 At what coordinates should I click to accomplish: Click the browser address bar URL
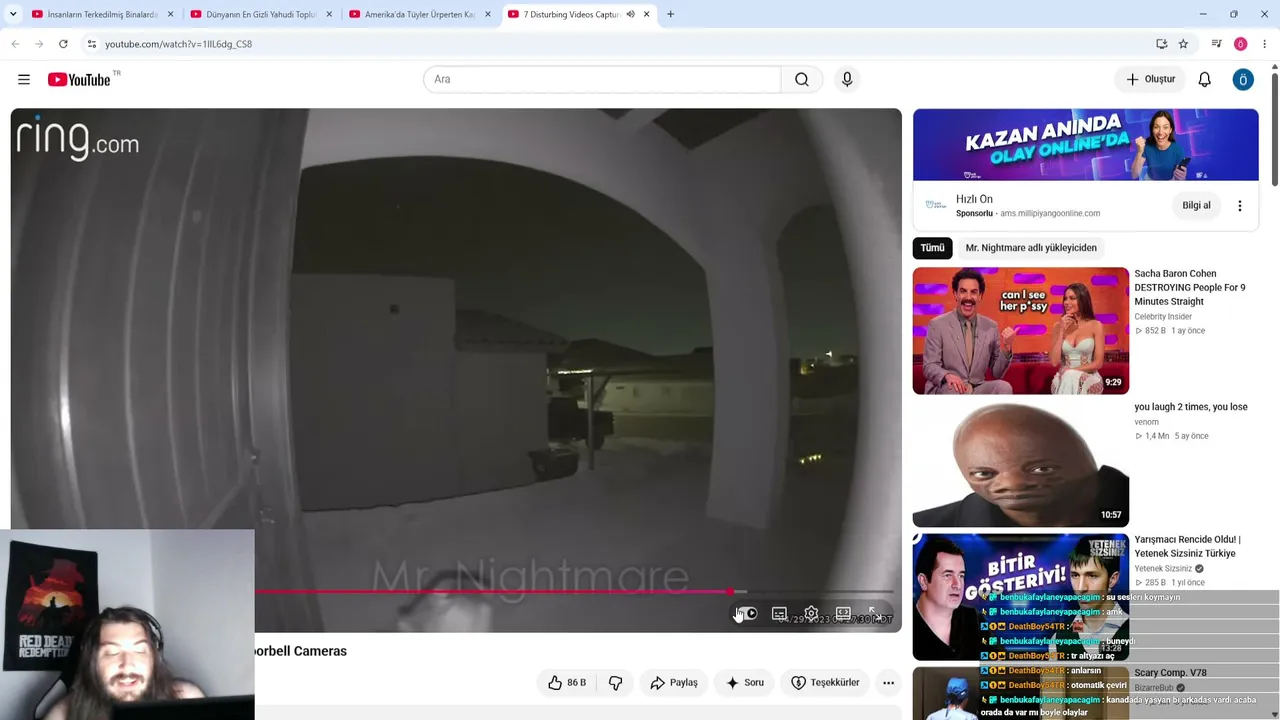tap(178, 44)
